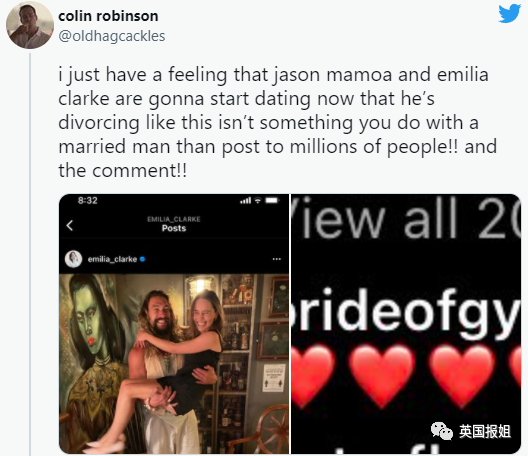
Task: Open the right comment screenshot image
Action: [x=406, y=324]
